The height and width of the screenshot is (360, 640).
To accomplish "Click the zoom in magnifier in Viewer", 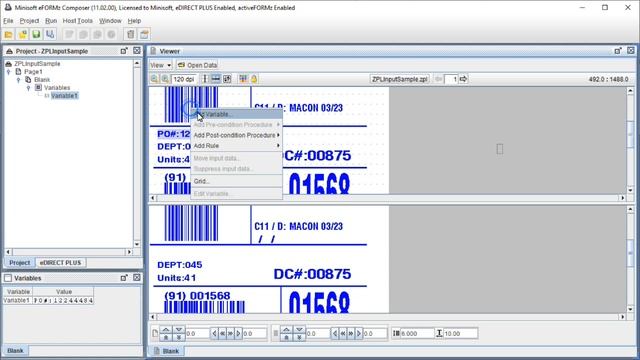I will pyautogui.click(x=165, y=79).
